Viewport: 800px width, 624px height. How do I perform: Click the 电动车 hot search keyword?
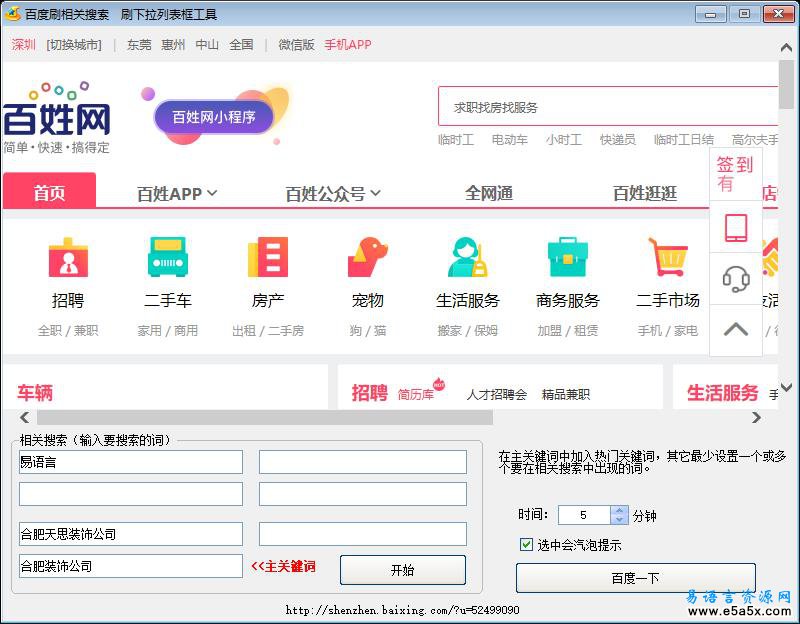(x=510, y=139)
